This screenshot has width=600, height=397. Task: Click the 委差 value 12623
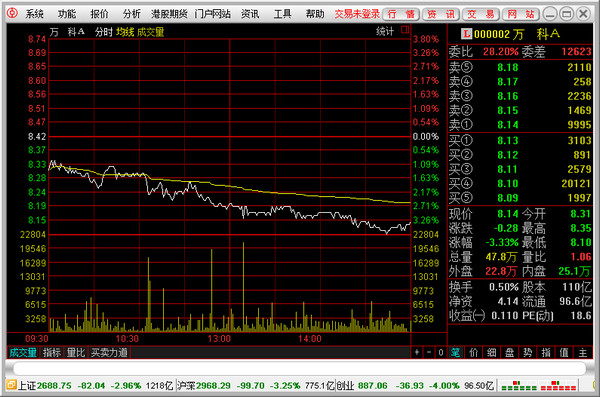tap(576, 51)
